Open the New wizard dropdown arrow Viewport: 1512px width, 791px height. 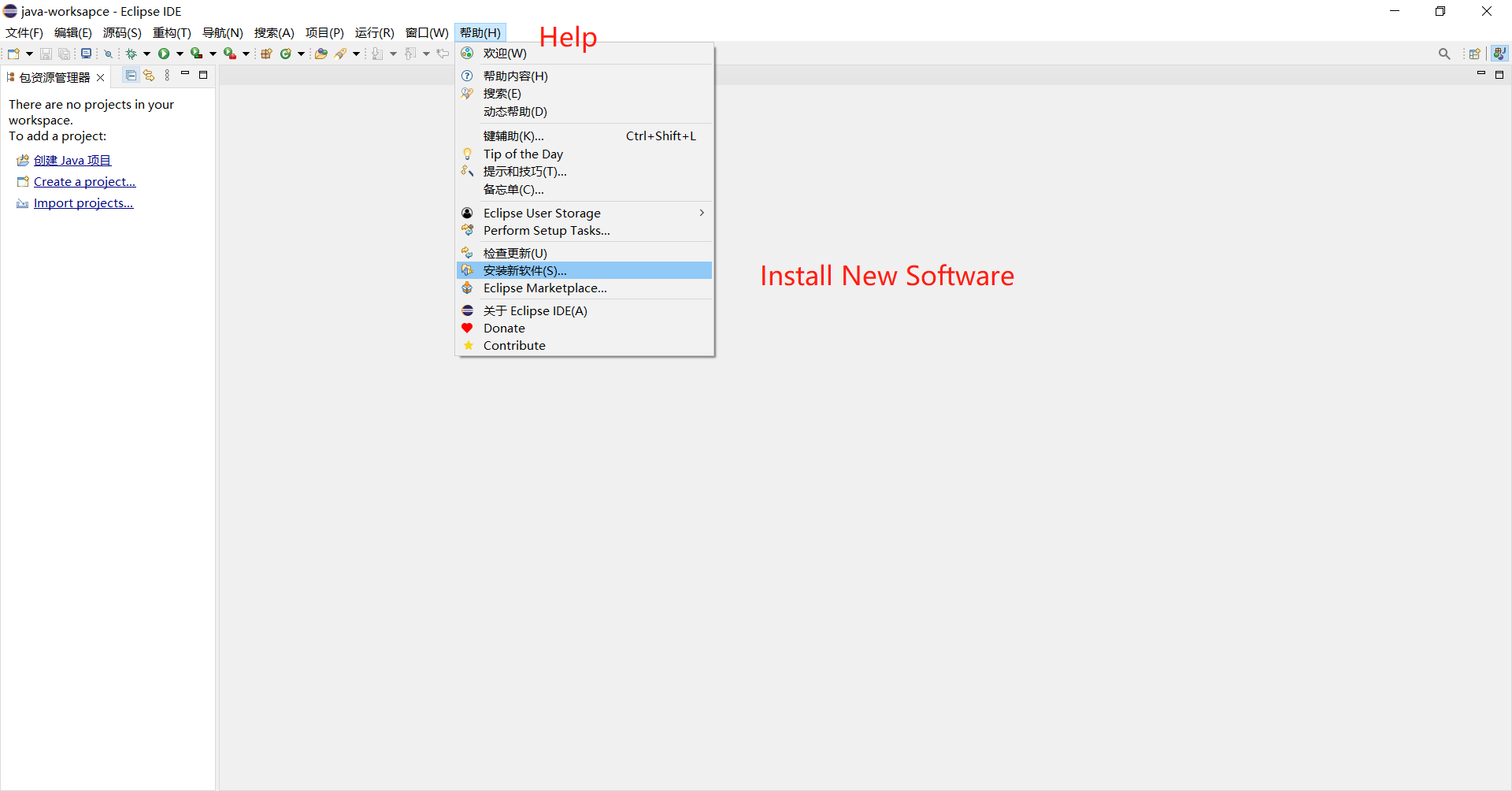pyautogui.click(x=29, y=54)
